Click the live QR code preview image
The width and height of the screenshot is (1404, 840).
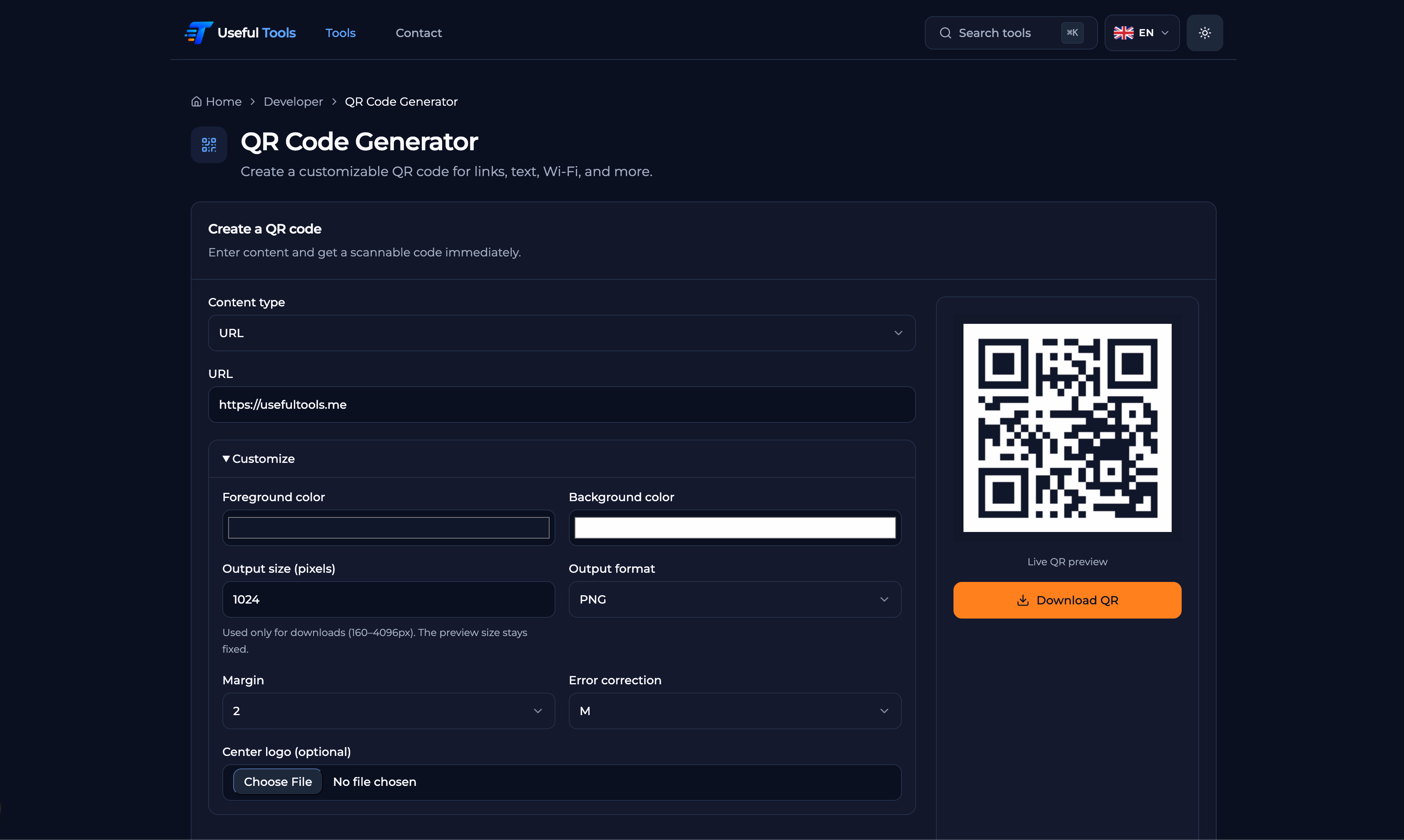[x=1067, y=428]
